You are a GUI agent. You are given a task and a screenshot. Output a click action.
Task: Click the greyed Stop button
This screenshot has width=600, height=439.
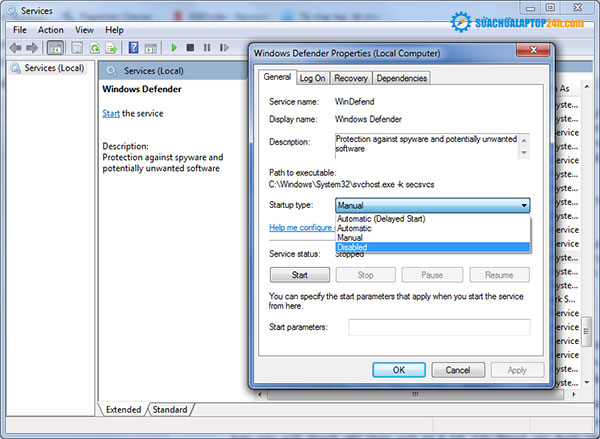point(365,275)
